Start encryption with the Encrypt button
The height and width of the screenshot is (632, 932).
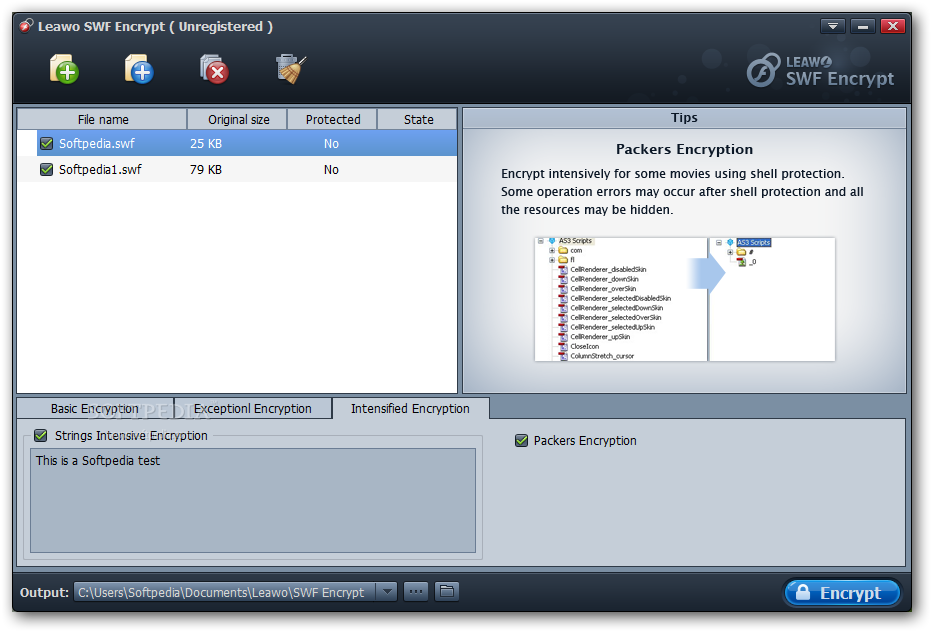pos(841,592)
